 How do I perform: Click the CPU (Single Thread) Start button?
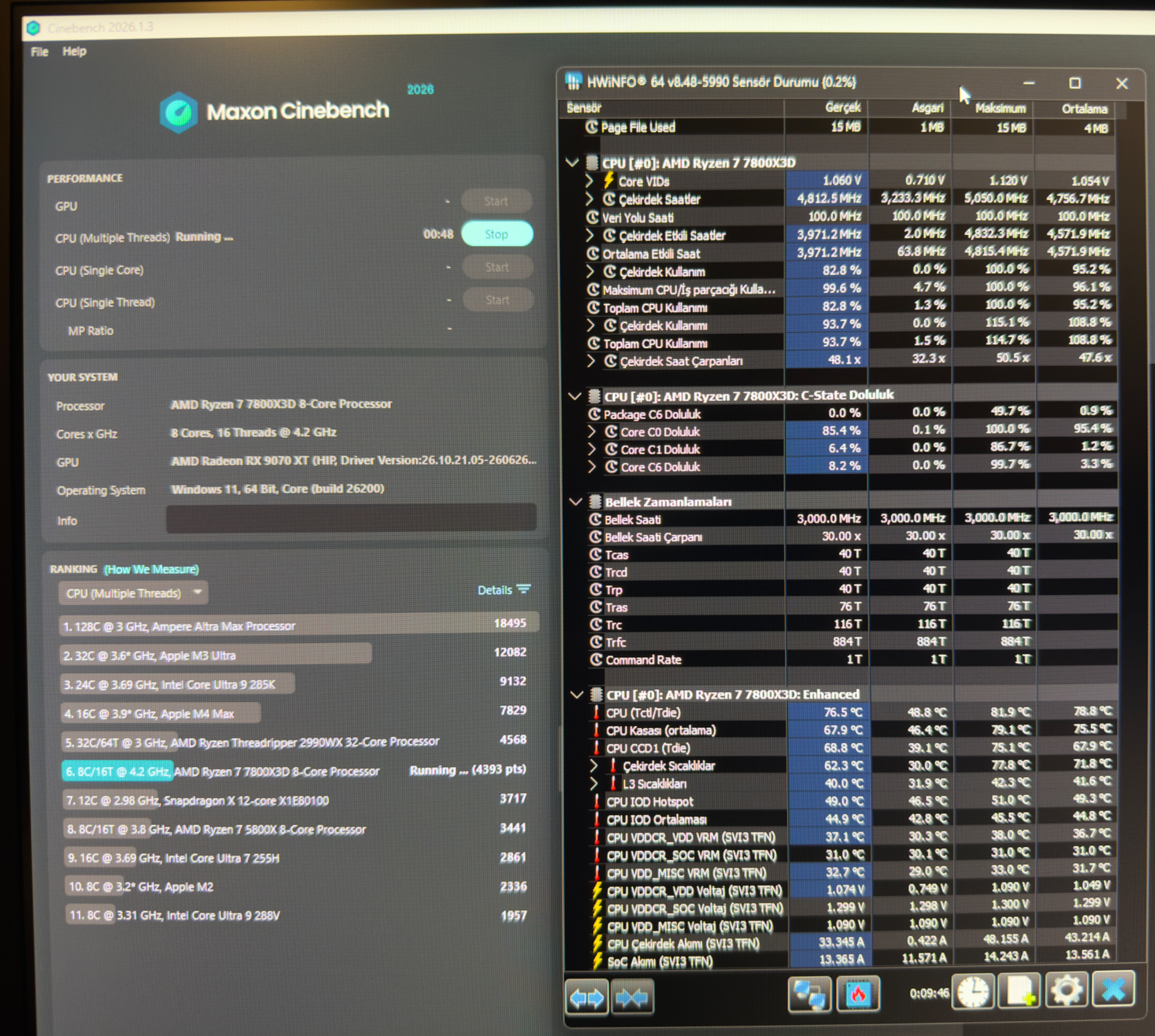tap(498, 299)
